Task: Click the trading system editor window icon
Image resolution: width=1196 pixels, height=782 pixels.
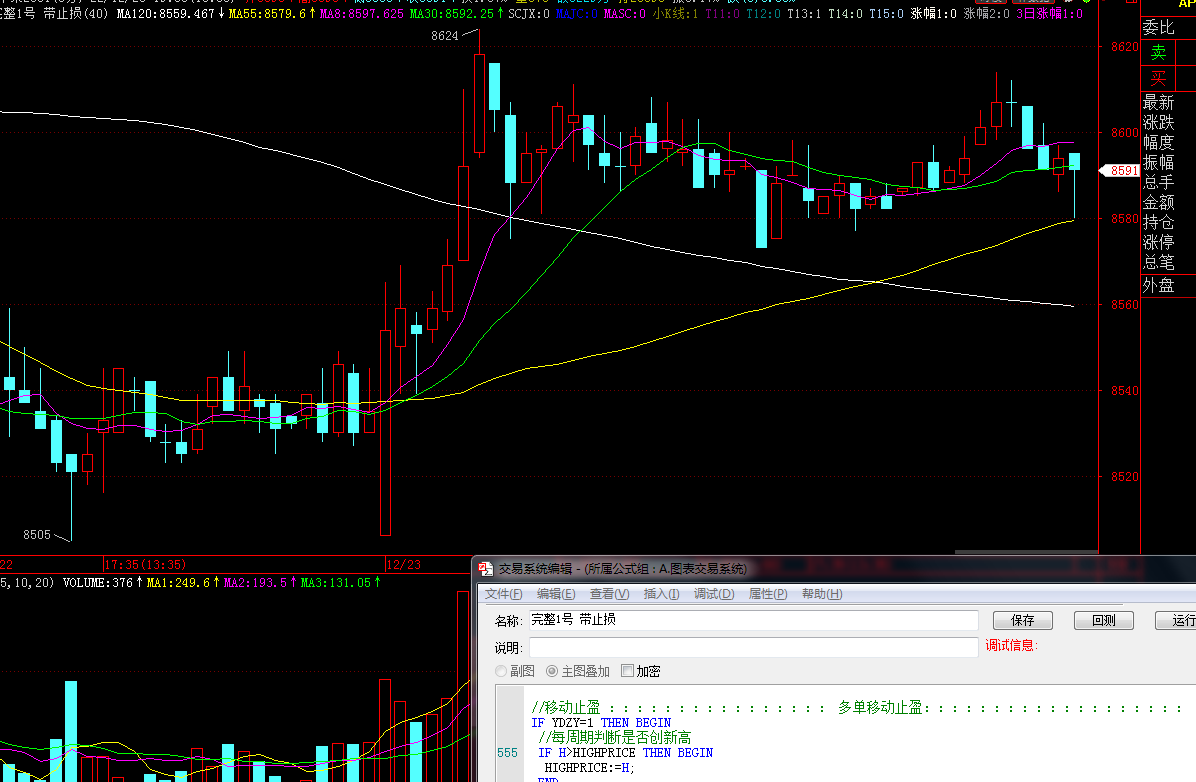Action: [x=485, y=568]
